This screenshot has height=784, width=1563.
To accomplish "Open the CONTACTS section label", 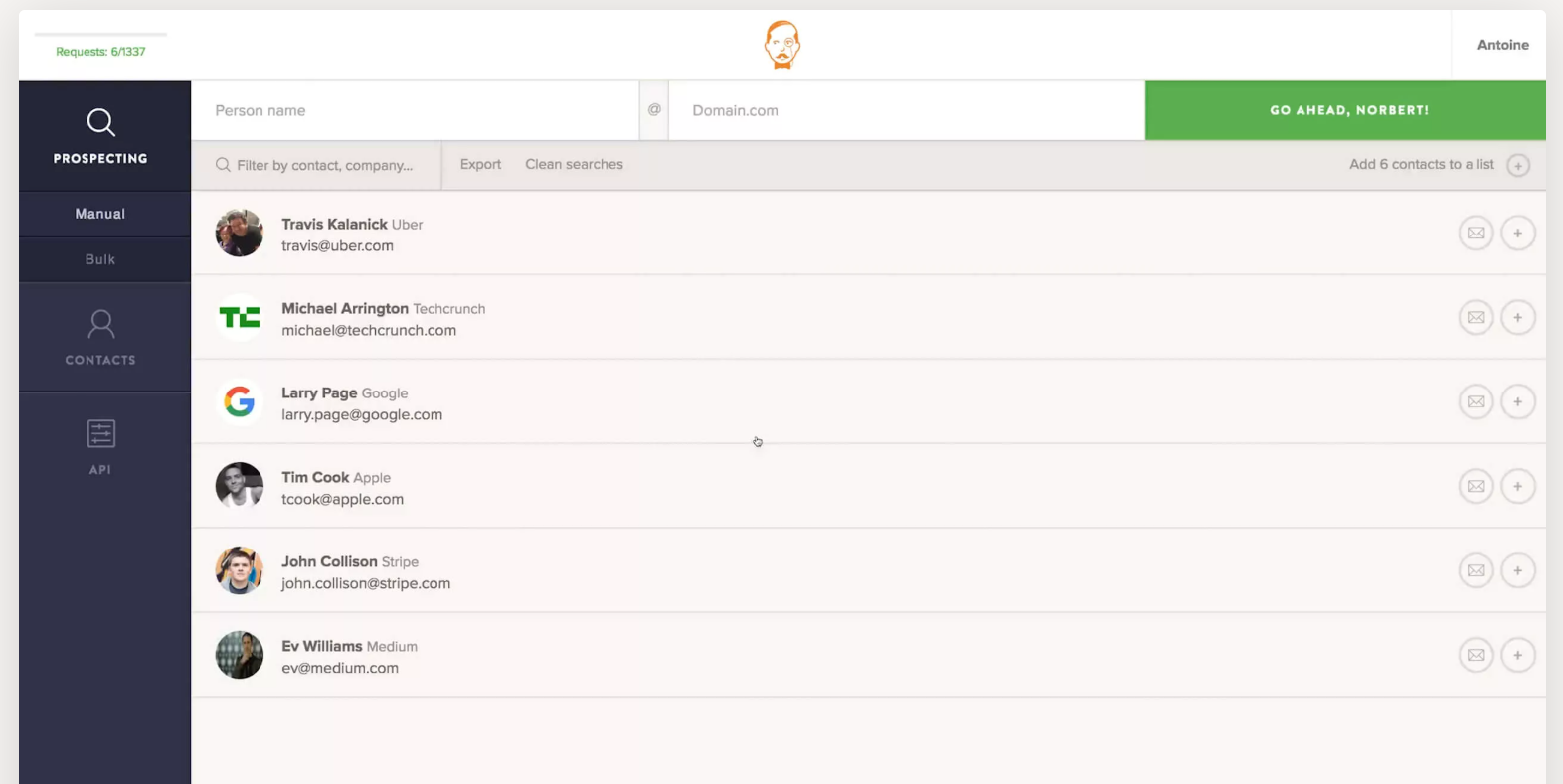I will (100, 360).
